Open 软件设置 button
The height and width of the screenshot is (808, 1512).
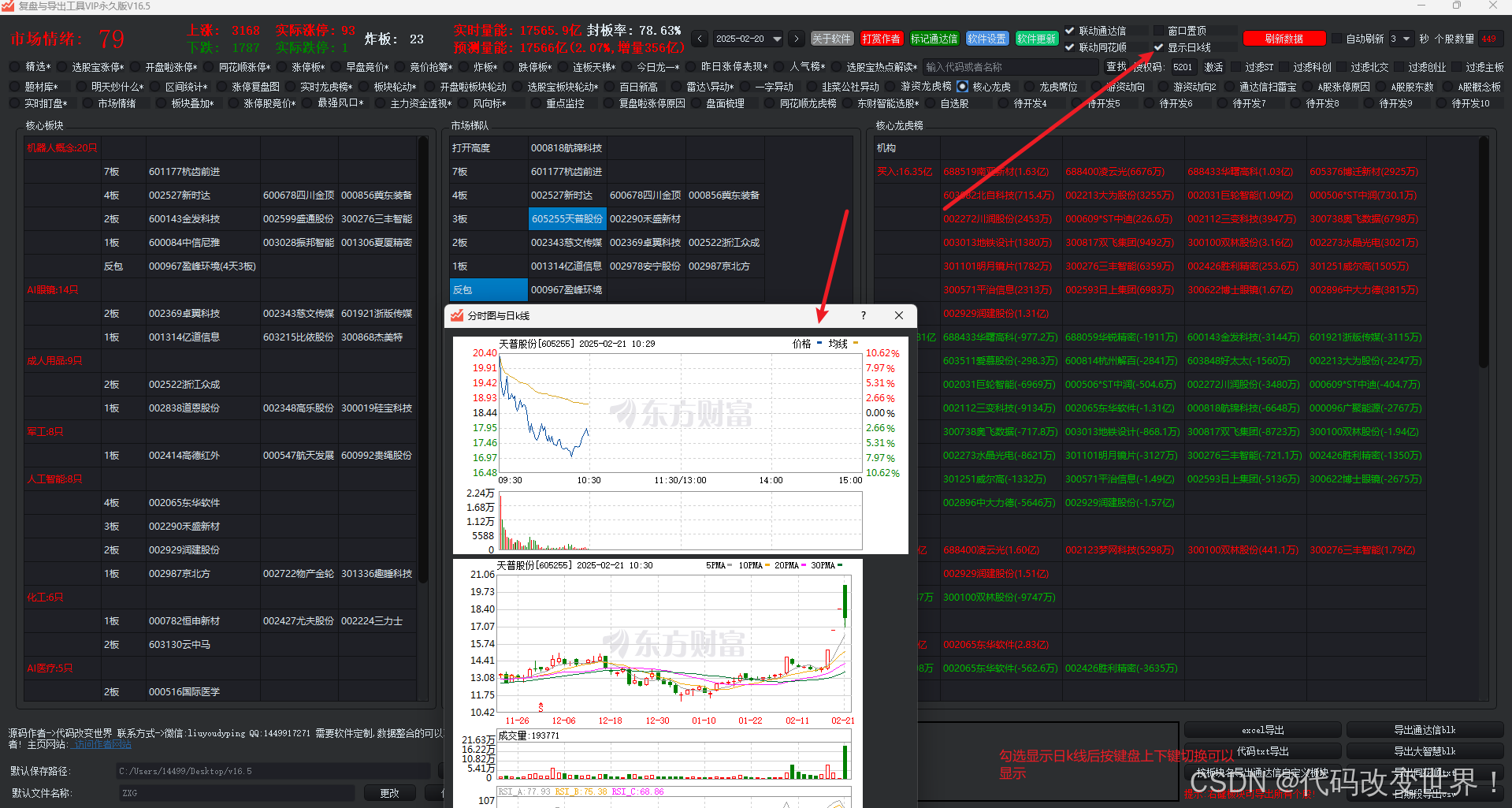pyautogui.click(x=986, y=39)
